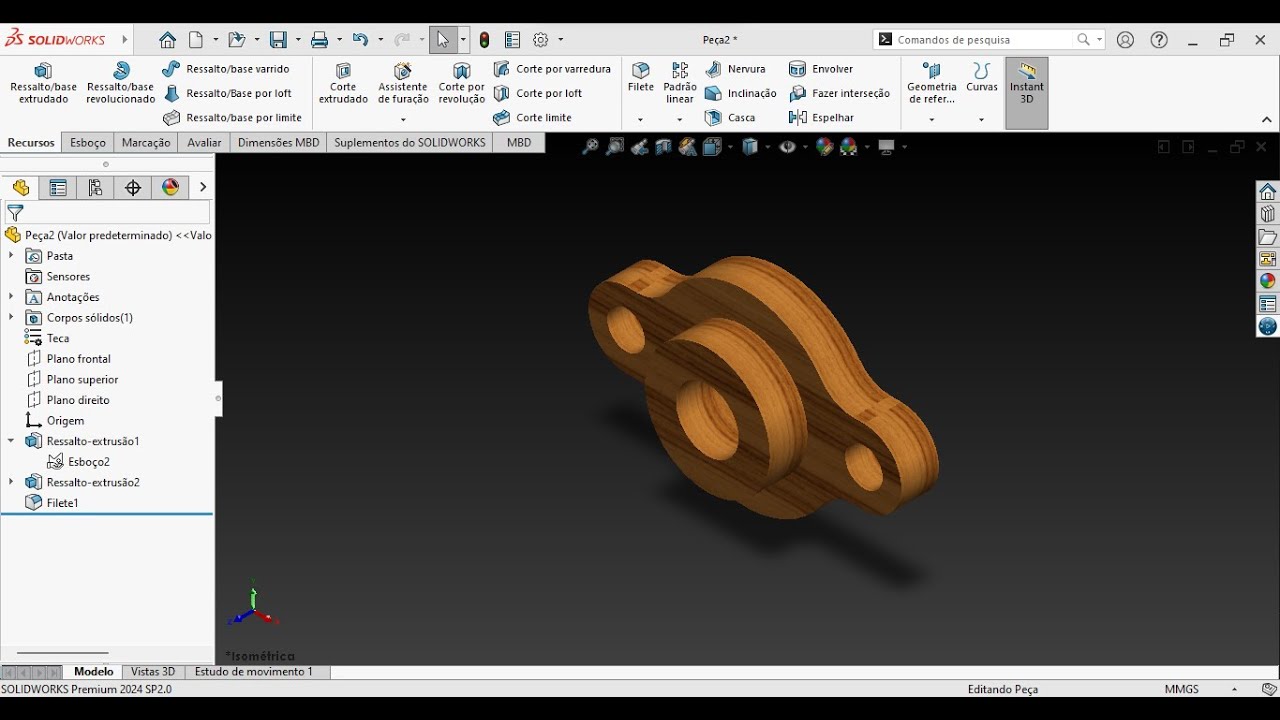Screen dimensions: 1280x720
Task: Switch to the Esboço tab
Action: pos(88,143)
